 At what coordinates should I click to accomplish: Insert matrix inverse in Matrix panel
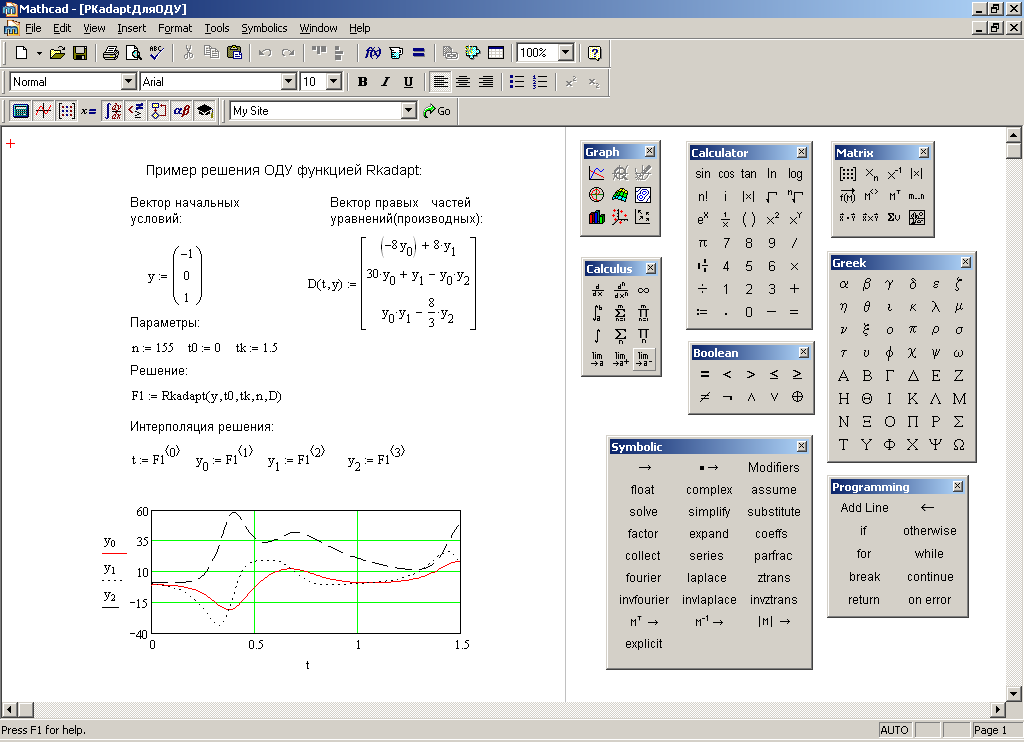click(895, 174)
